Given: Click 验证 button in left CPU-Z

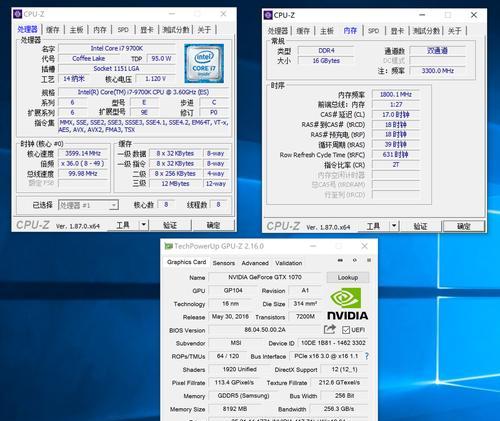Looking at the screenshot, I should 170,225.
